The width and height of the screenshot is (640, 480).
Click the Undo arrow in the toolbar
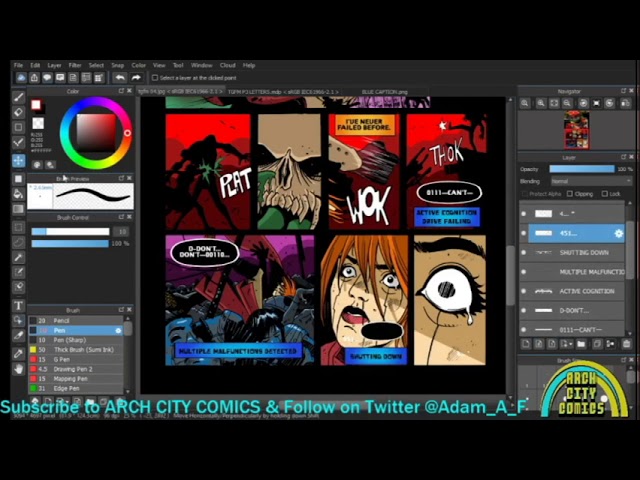pyautogui.click(x=119, y=77)
